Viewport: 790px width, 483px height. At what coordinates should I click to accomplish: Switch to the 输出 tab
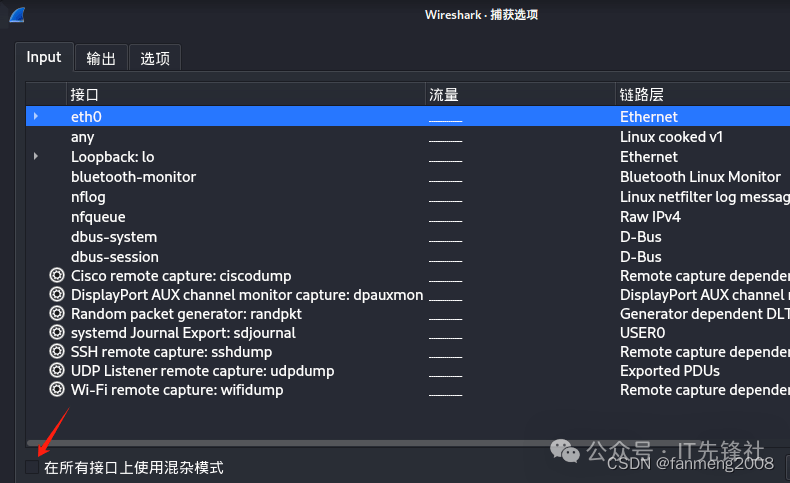[x=101, y=59]
